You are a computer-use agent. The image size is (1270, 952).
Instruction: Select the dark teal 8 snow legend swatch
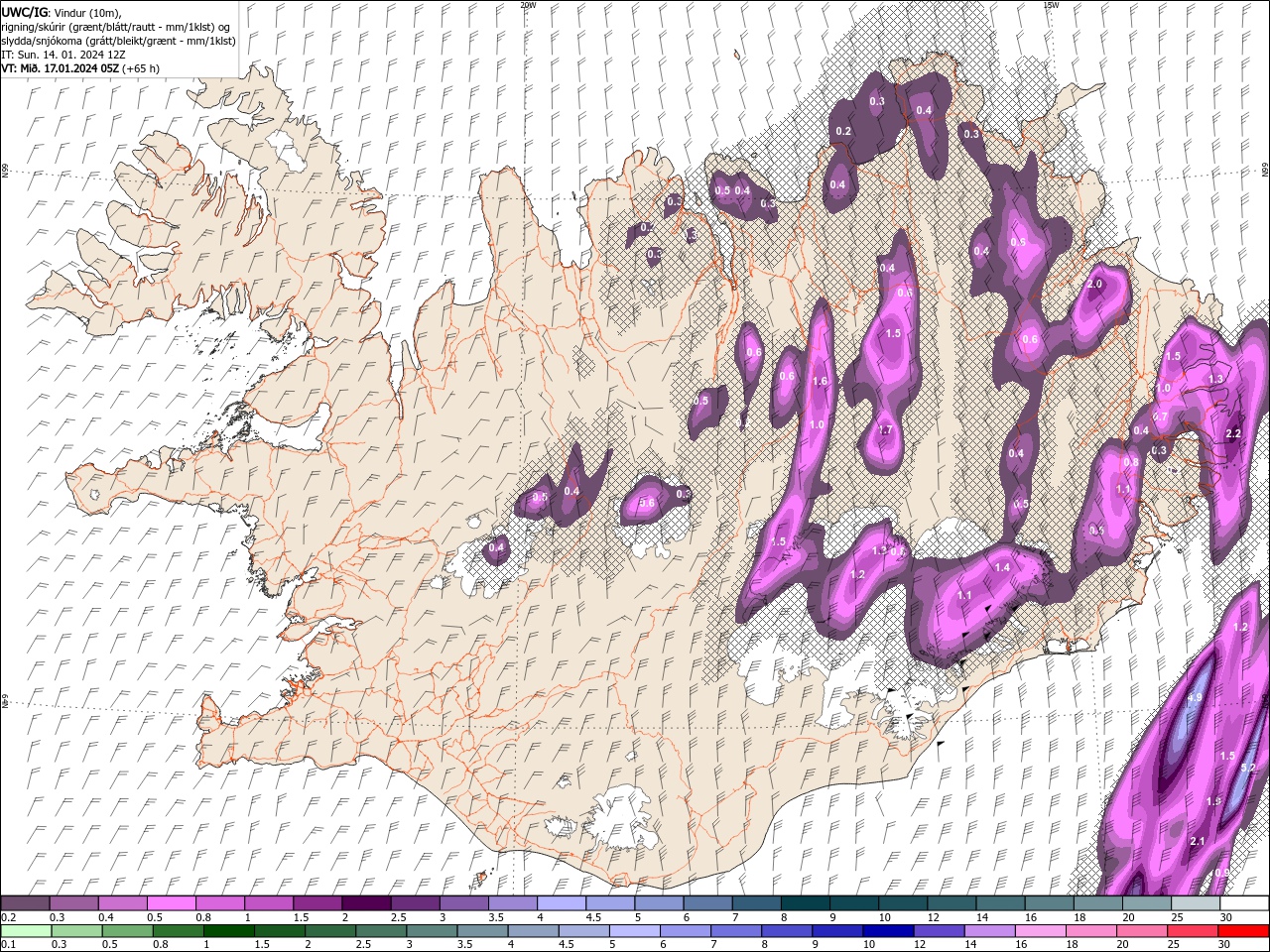click(806, 903)
